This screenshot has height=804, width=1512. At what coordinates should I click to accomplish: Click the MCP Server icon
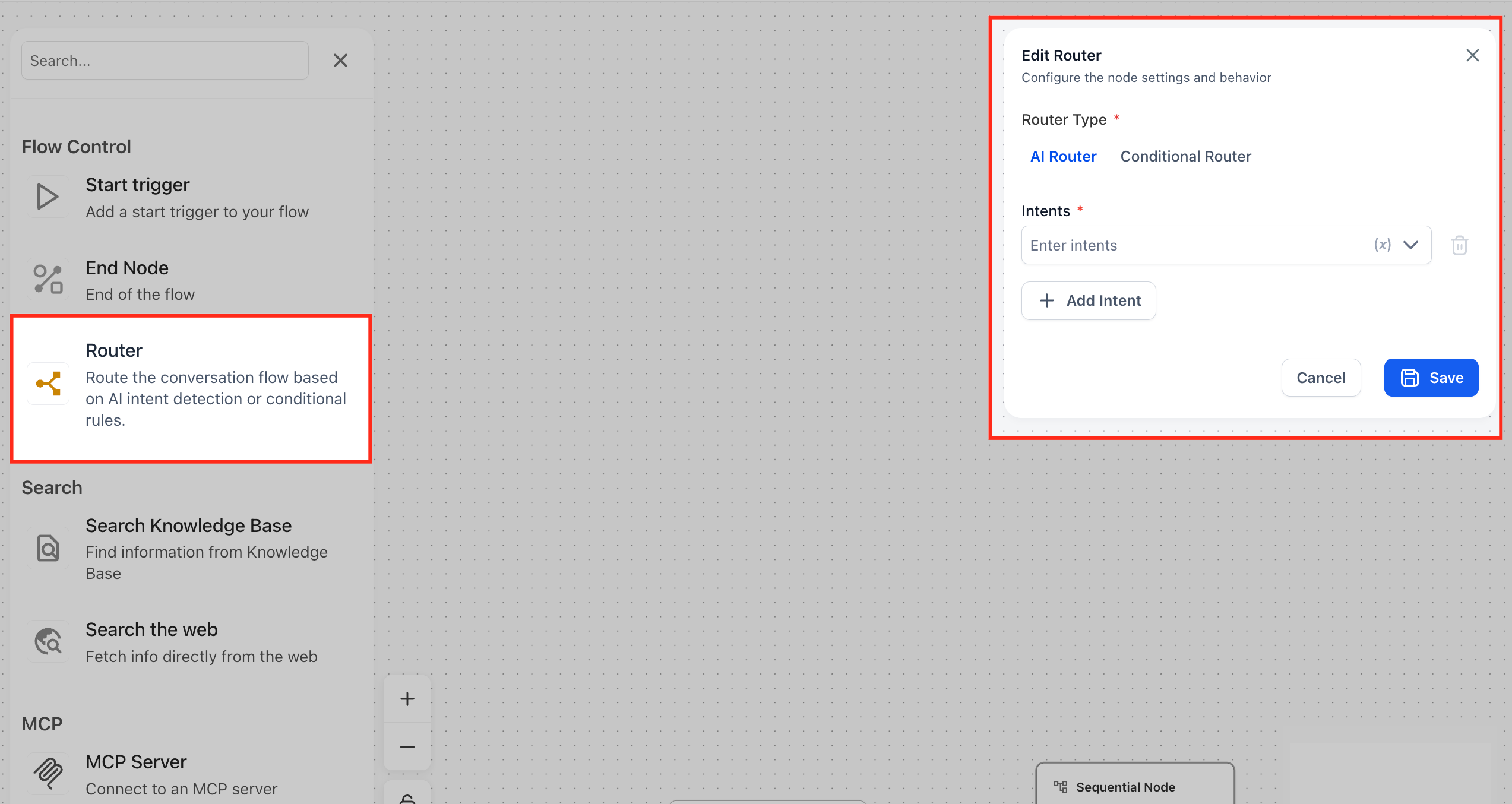48,773
